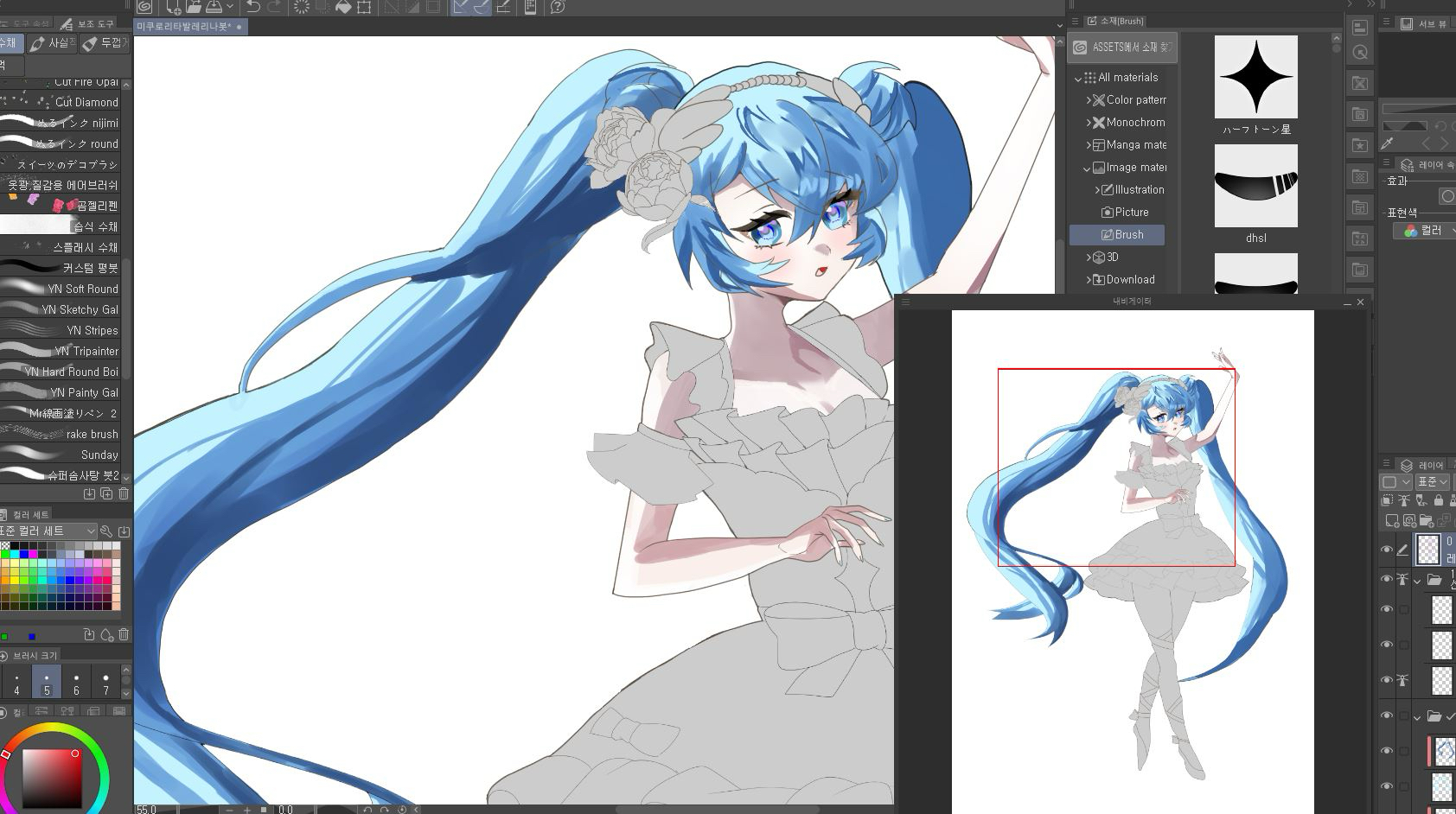Click the smartphone connection icon in the command bar
This screenshot has width=1456, height=814.
[x=530, y=7]
